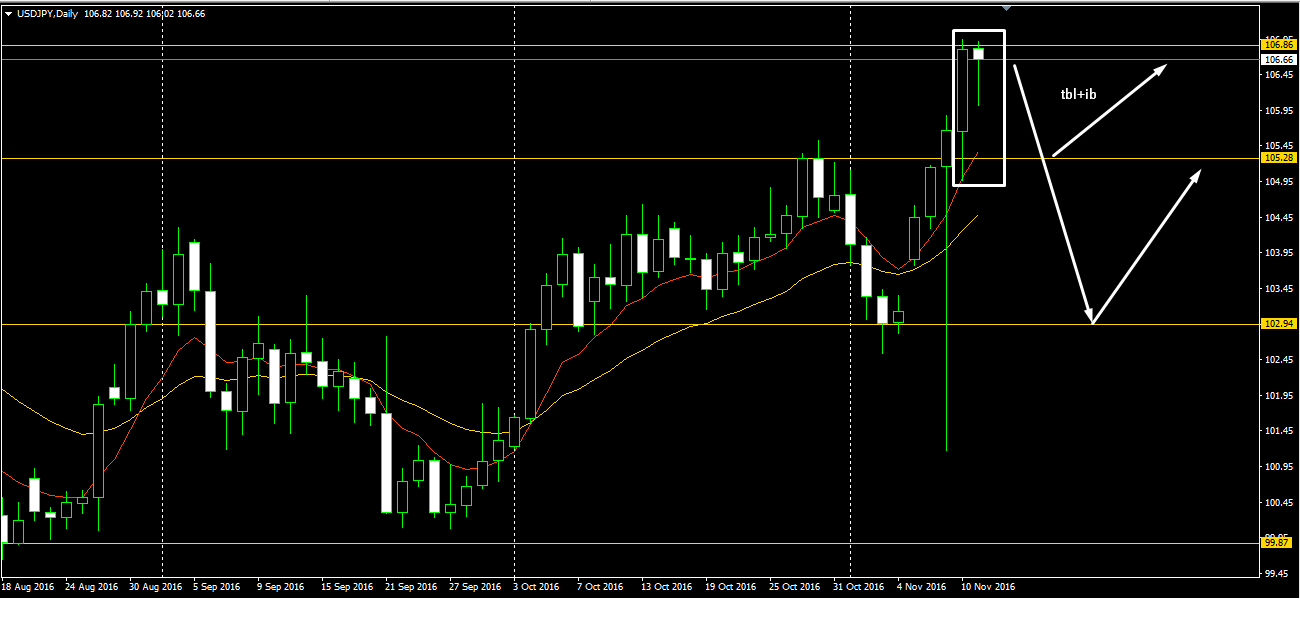This screenshot has height=630, width=1300.
Task: Click the 10 Nov 2016 date label
Action: click(x=988, y=587)
